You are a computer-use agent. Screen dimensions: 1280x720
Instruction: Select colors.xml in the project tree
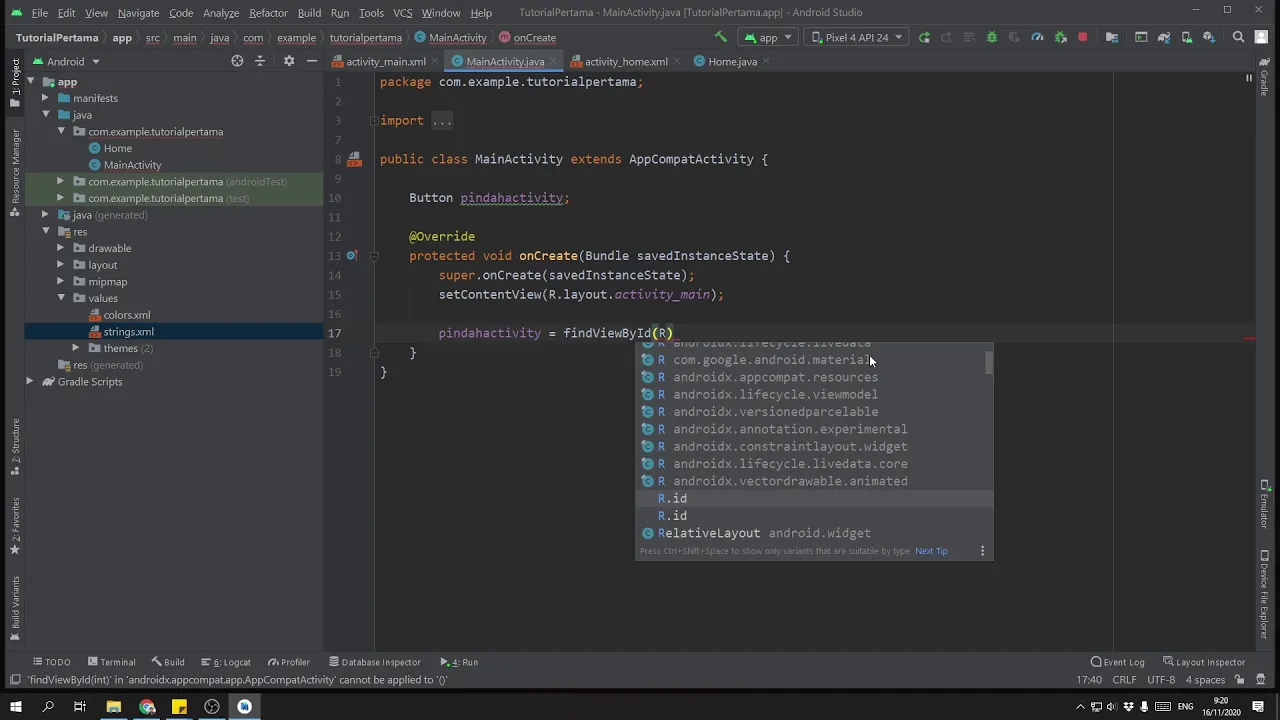pyautogui.click(x=127, y=315)
